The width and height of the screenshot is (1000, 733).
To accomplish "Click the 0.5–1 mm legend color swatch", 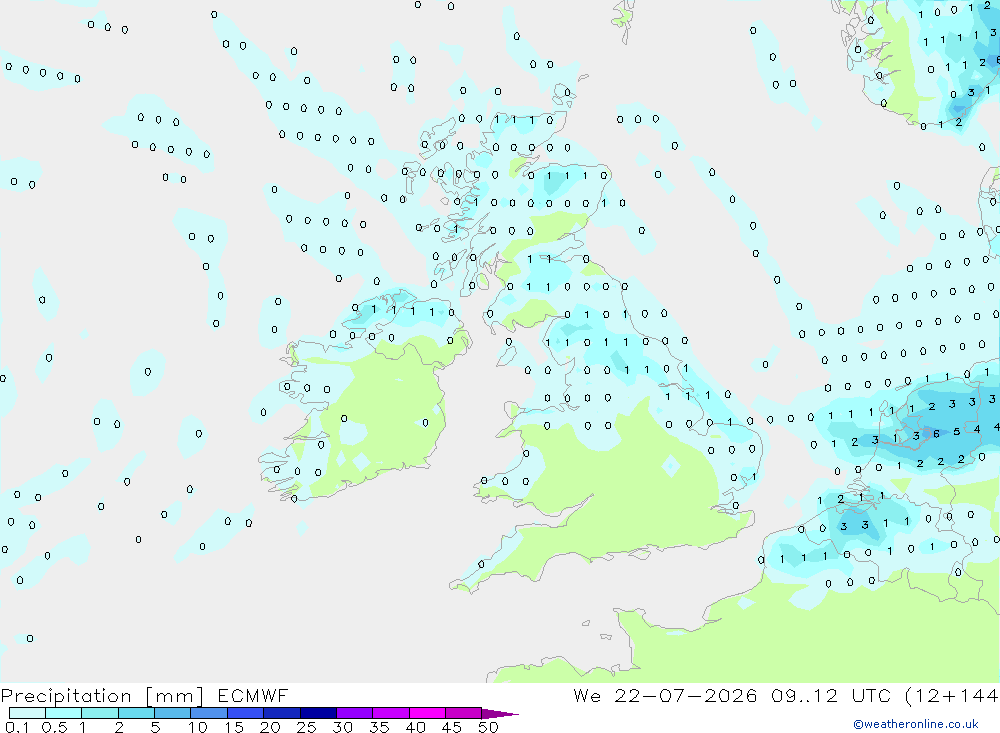I will 64,713.
